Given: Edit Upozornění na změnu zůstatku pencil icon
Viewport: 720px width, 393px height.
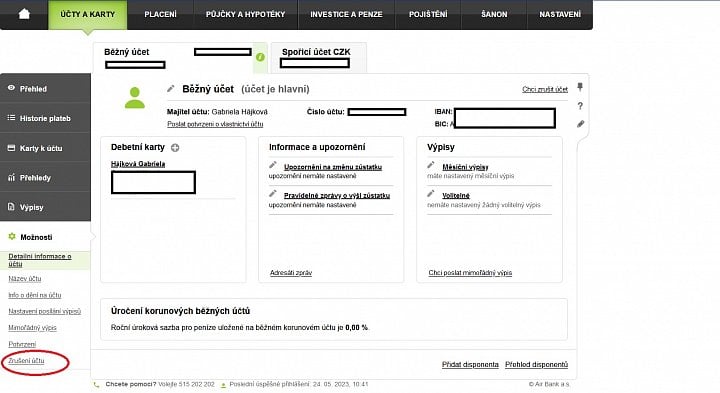Looking at the screenshot, I should pos(273,165).
